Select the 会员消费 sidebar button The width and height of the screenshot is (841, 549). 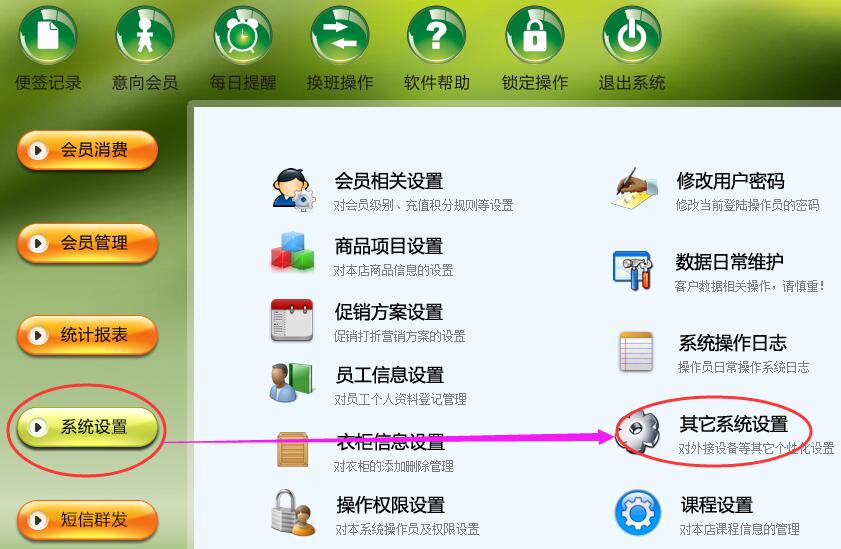(x=87, y=150)
